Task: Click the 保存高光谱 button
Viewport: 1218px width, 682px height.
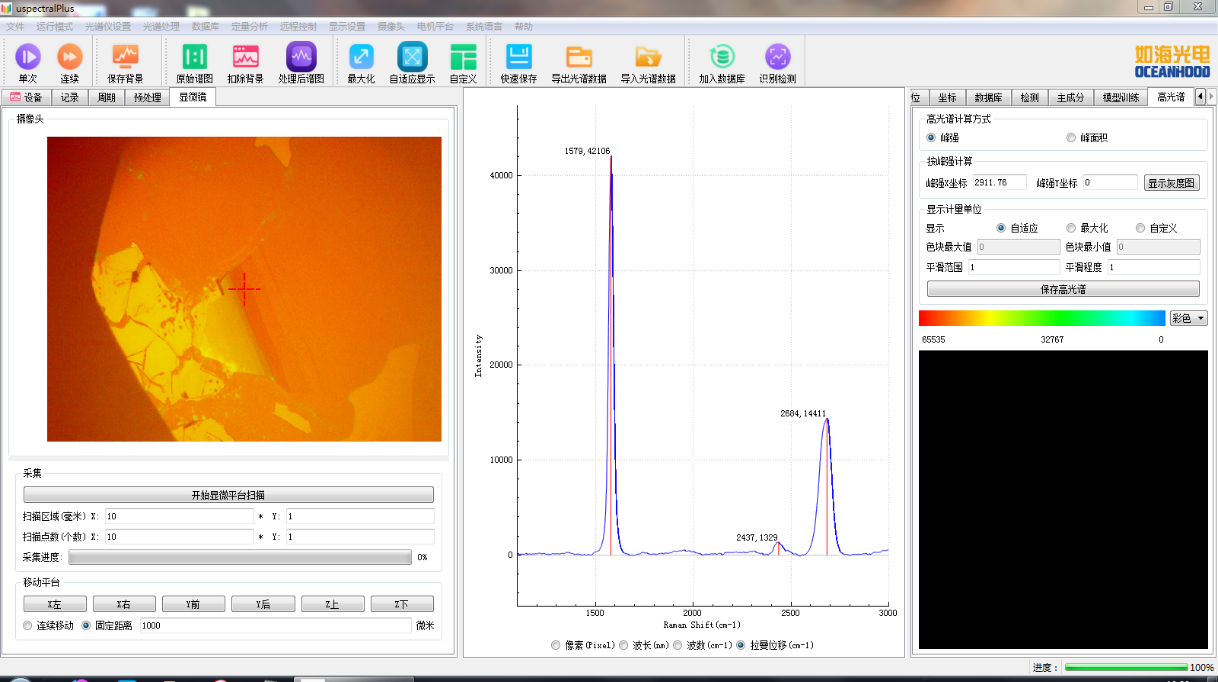Action: tap(1063, 289)
